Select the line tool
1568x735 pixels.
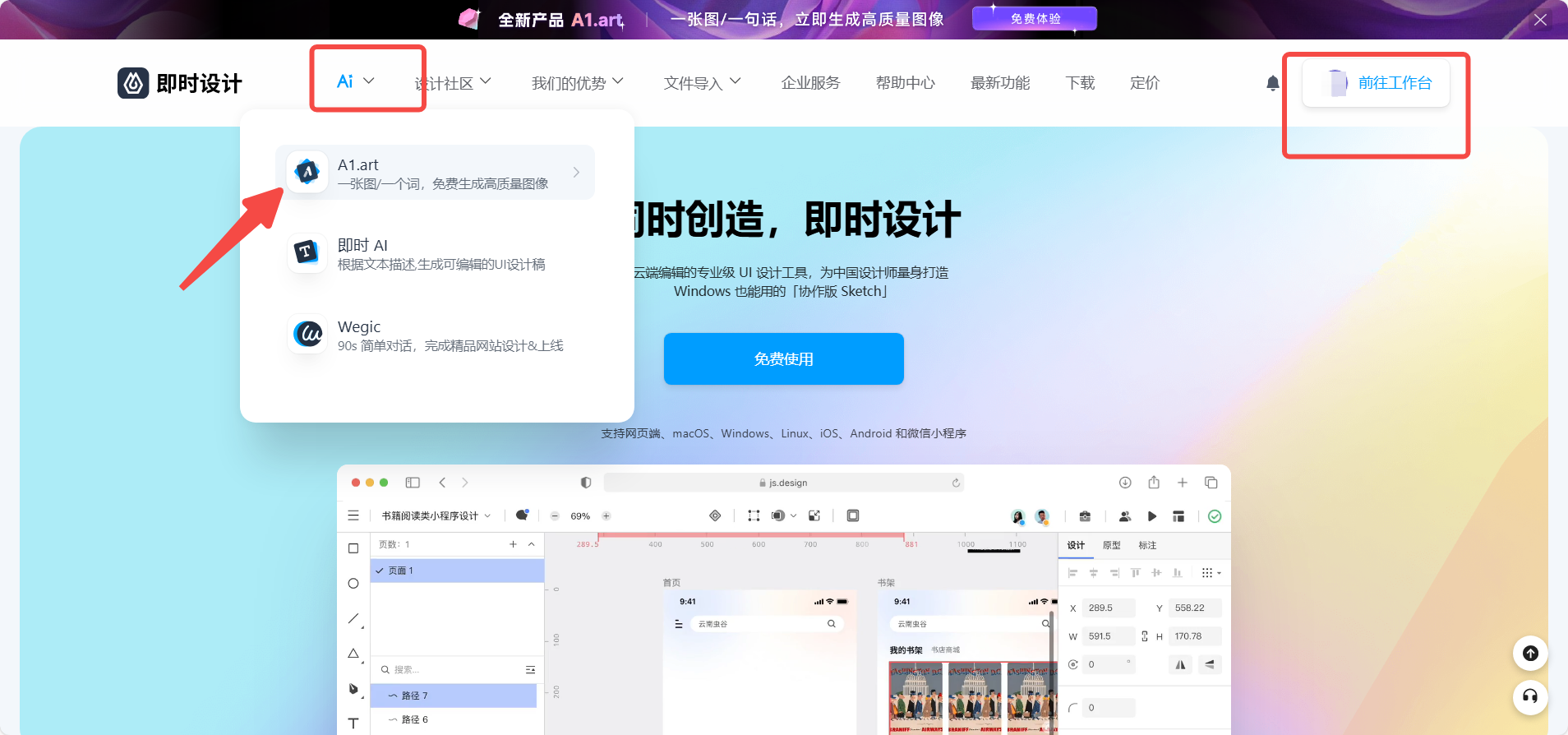tap(353, 618)
